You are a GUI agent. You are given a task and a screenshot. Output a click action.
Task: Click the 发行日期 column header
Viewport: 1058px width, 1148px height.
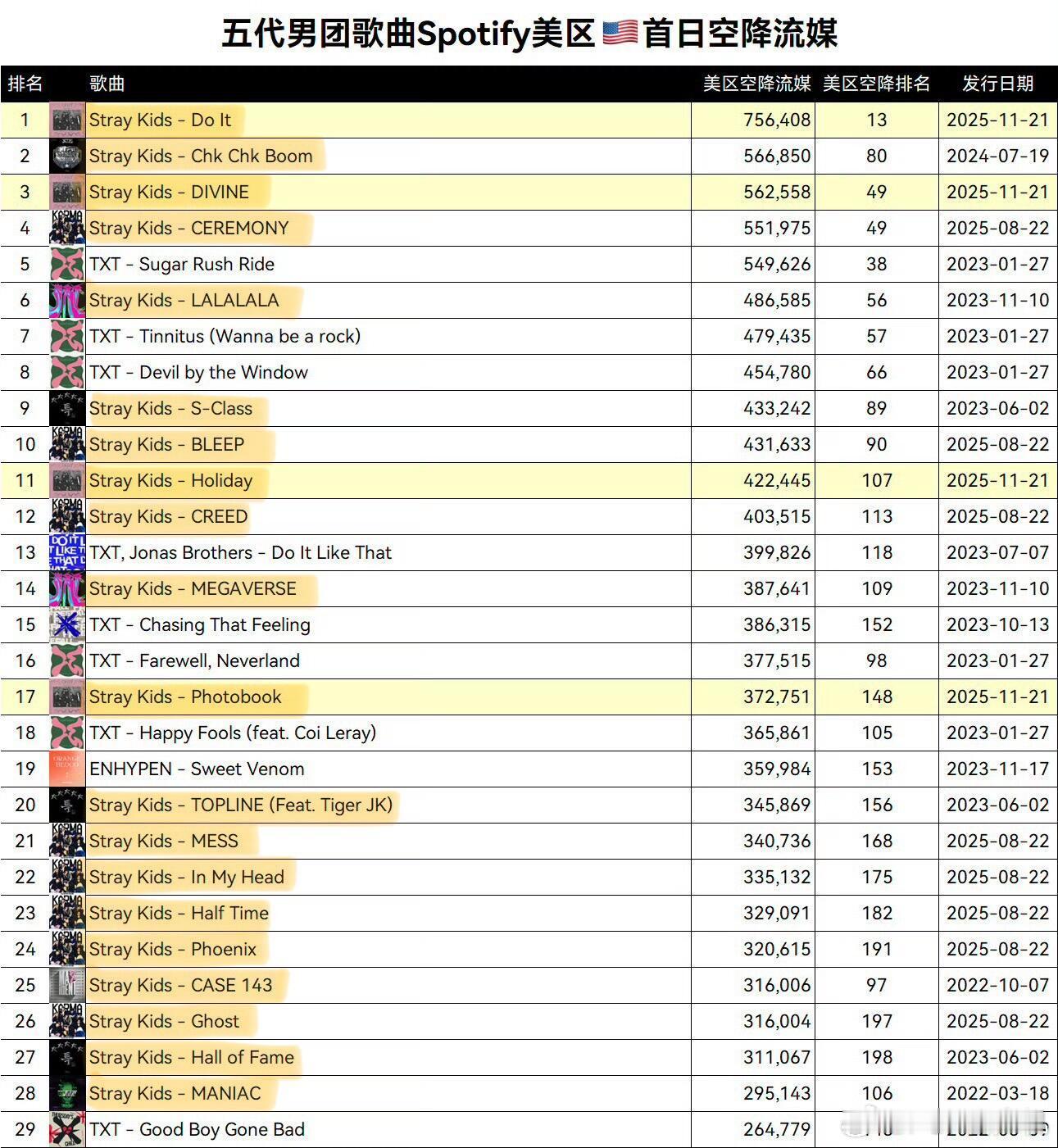pyautogui.click(x=997, y=84)
